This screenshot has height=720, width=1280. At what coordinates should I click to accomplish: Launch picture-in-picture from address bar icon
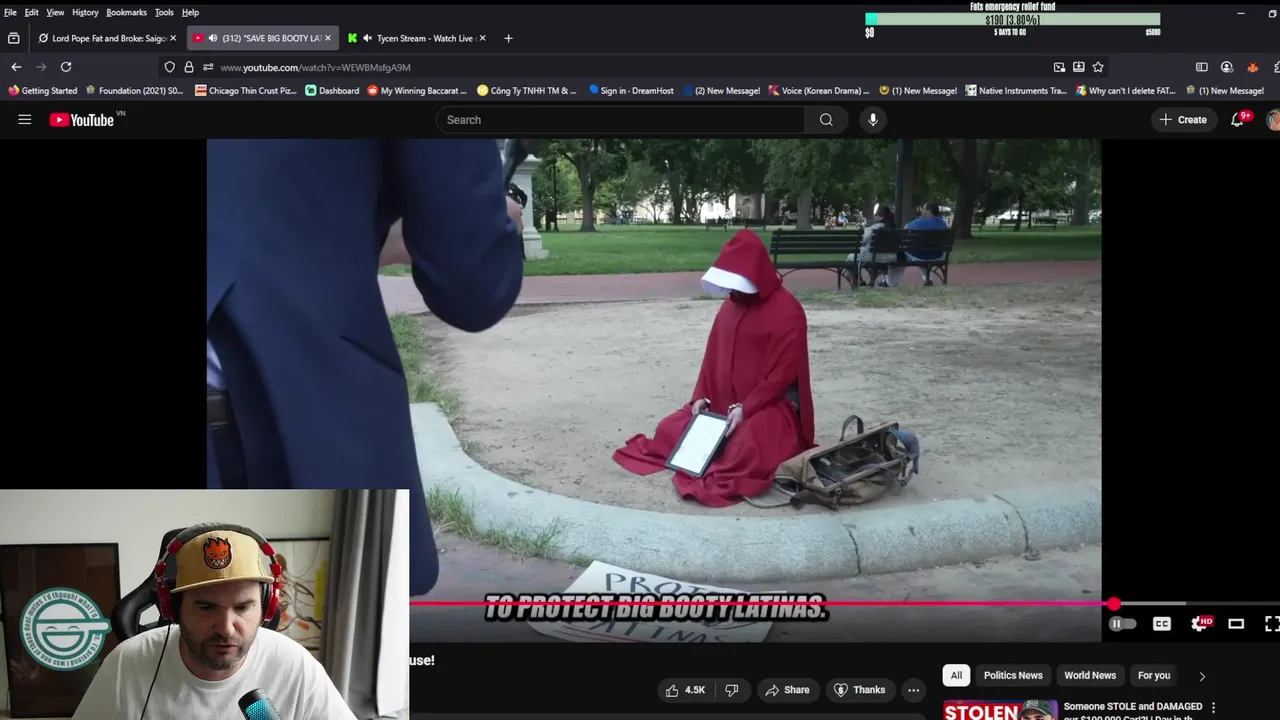[x=1059, y=67]
